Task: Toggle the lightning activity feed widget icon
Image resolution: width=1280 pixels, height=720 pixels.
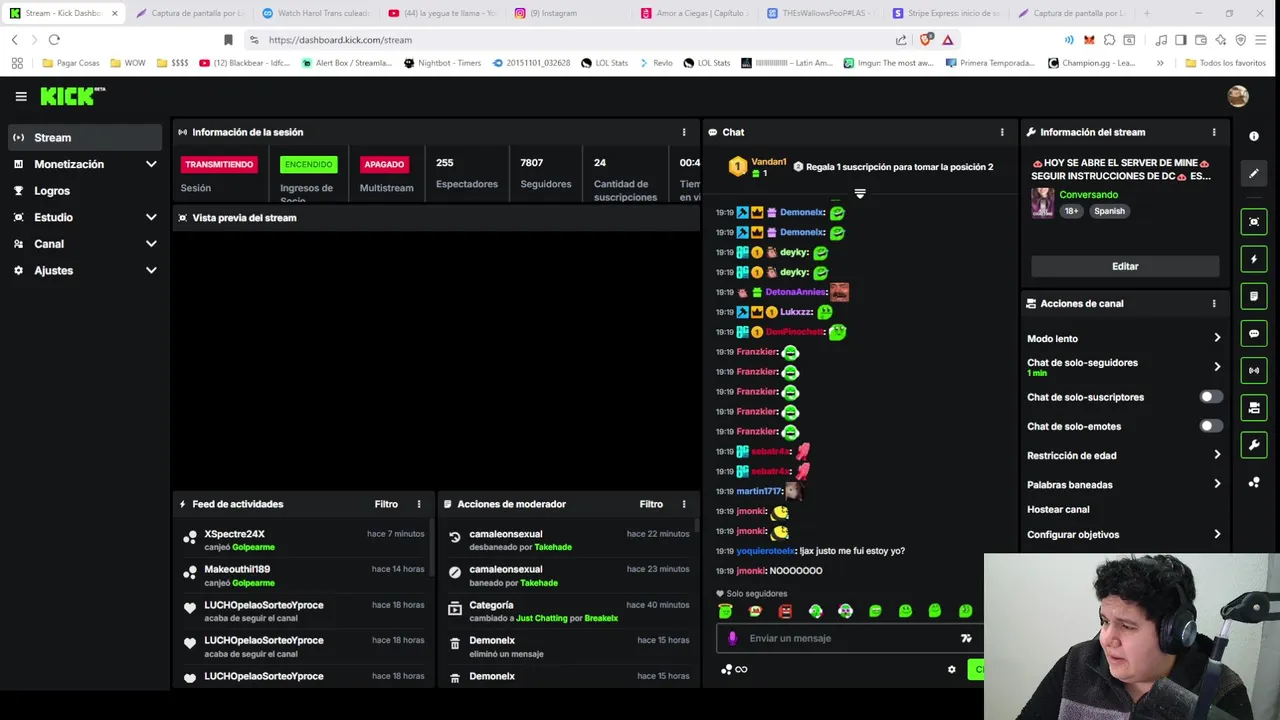Action: (x=1254, y=259)
